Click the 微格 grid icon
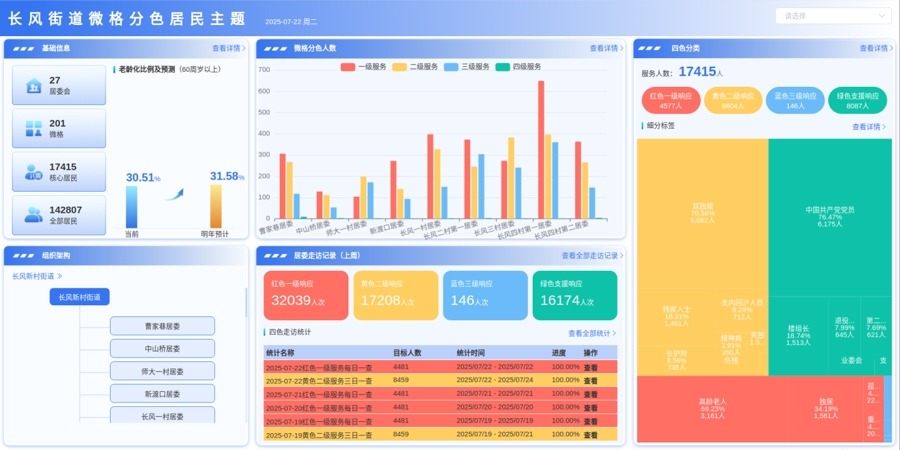Screen dimensions: 900x450 coord(32,129)
